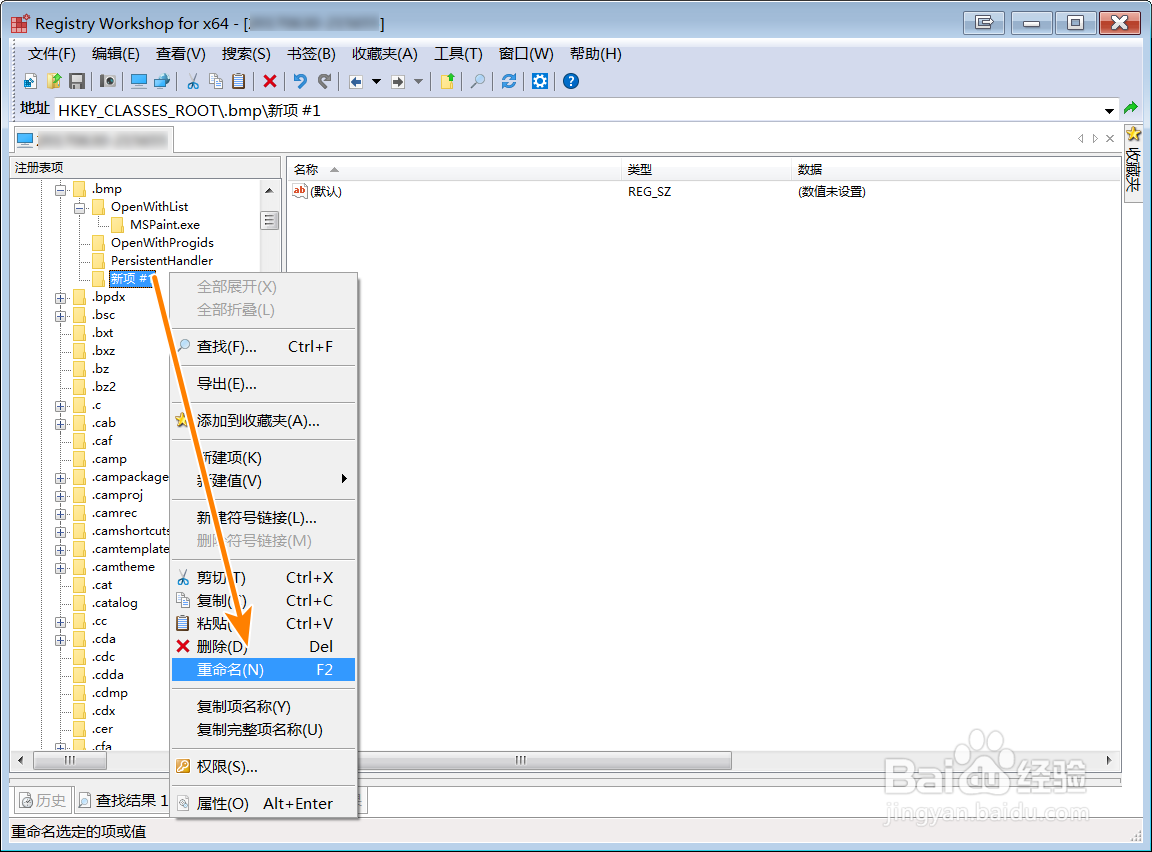Expand the .cda tree key
This screenshot has width=1152, height=852.
click(61, 640)
